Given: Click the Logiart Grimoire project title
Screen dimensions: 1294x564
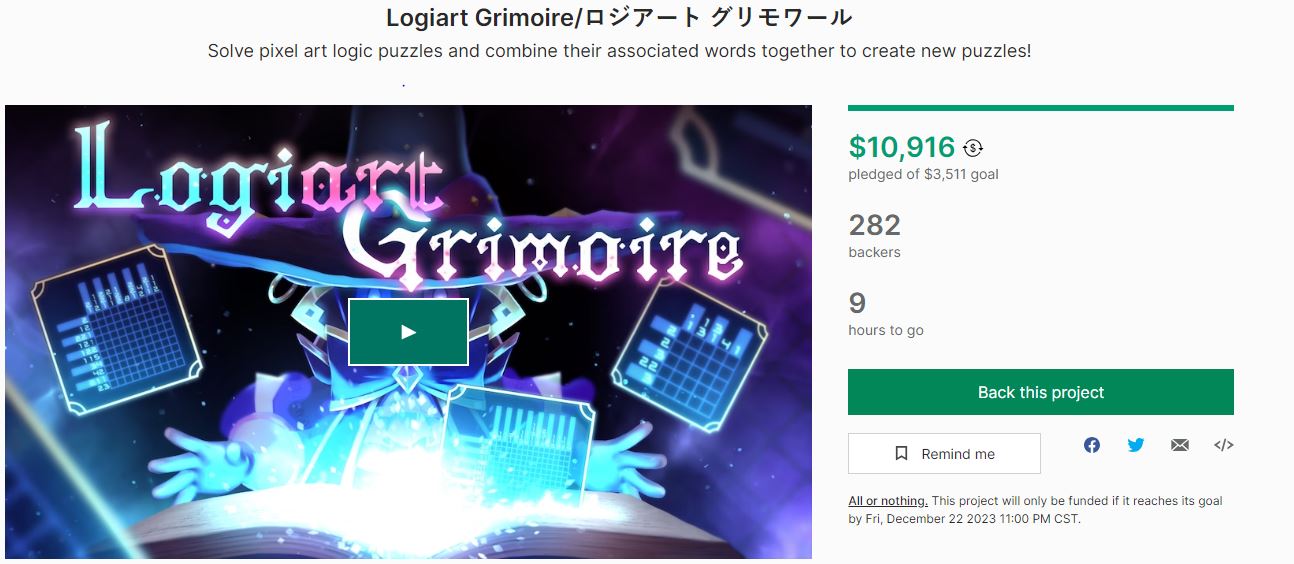Looking at the screenshot, I should point(619,17).
